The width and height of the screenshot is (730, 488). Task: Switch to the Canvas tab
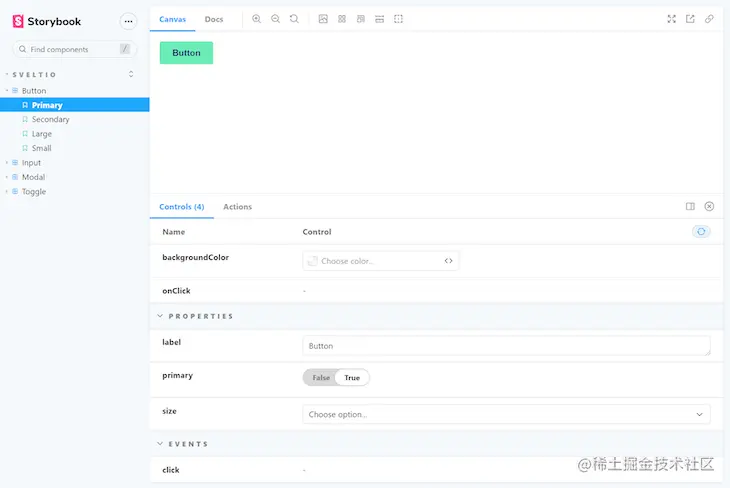tap(172, 19)
